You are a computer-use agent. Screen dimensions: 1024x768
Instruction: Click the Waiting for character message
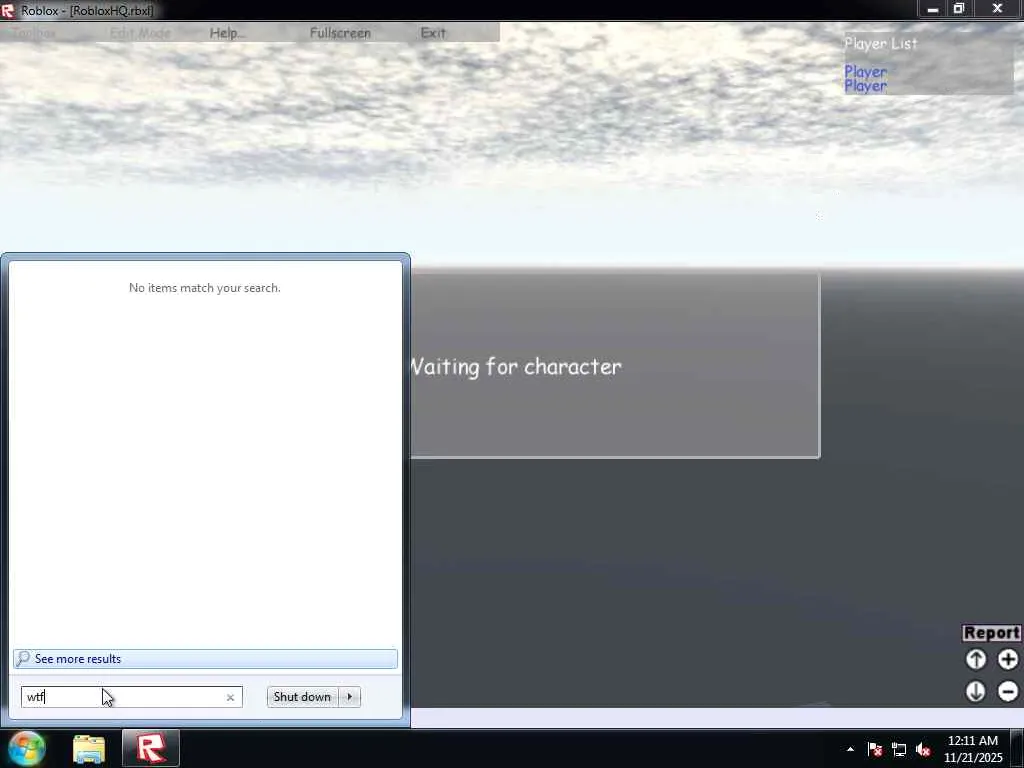pos(516,367)
